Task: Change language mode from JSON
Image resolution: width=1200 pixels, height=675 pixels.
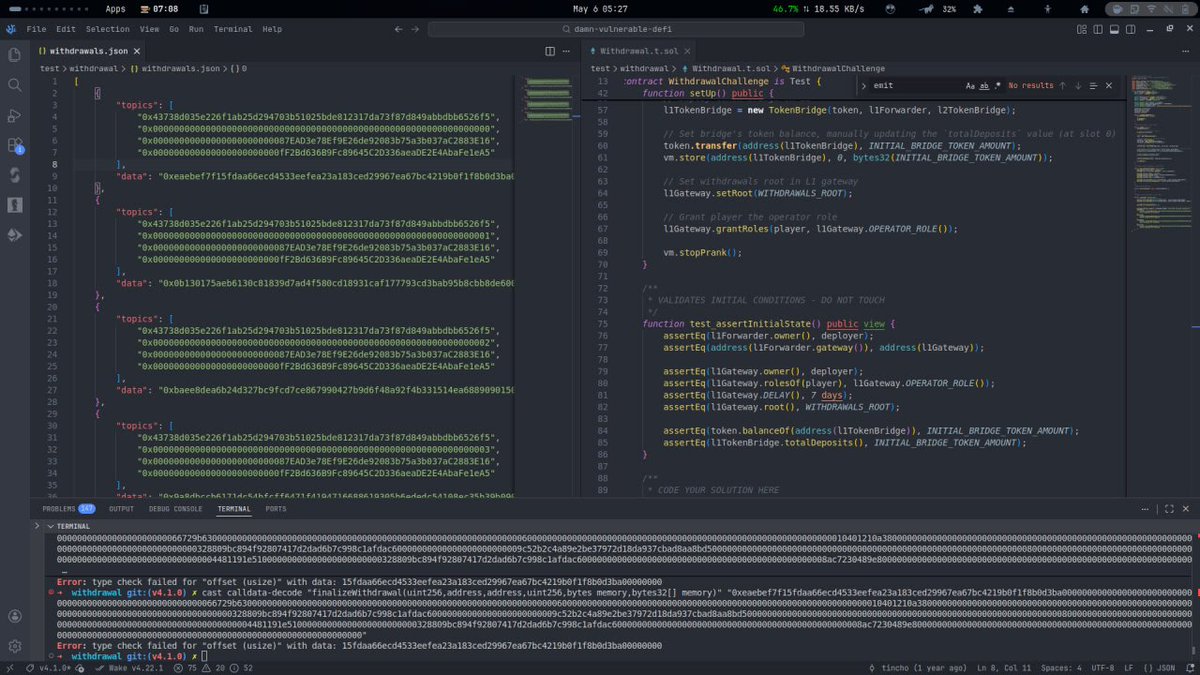Action: (x=1159, y=668)
